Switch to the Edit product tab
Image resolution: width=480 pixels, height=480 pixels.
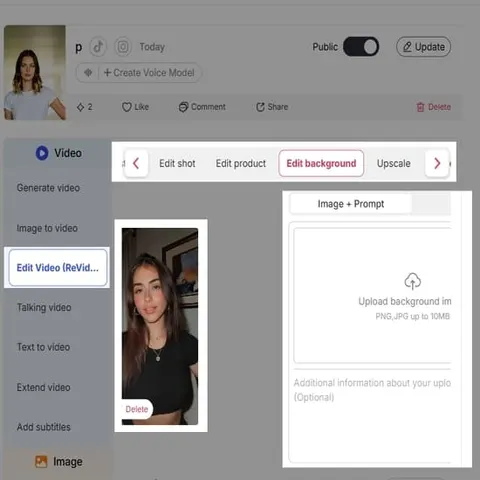coord(241,163)
